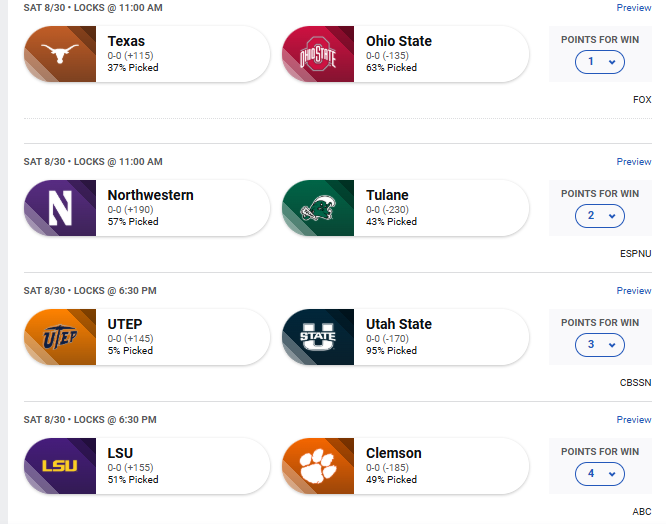
Task: Select the Tulane Green Wave logo
Action: pos(318,208)
